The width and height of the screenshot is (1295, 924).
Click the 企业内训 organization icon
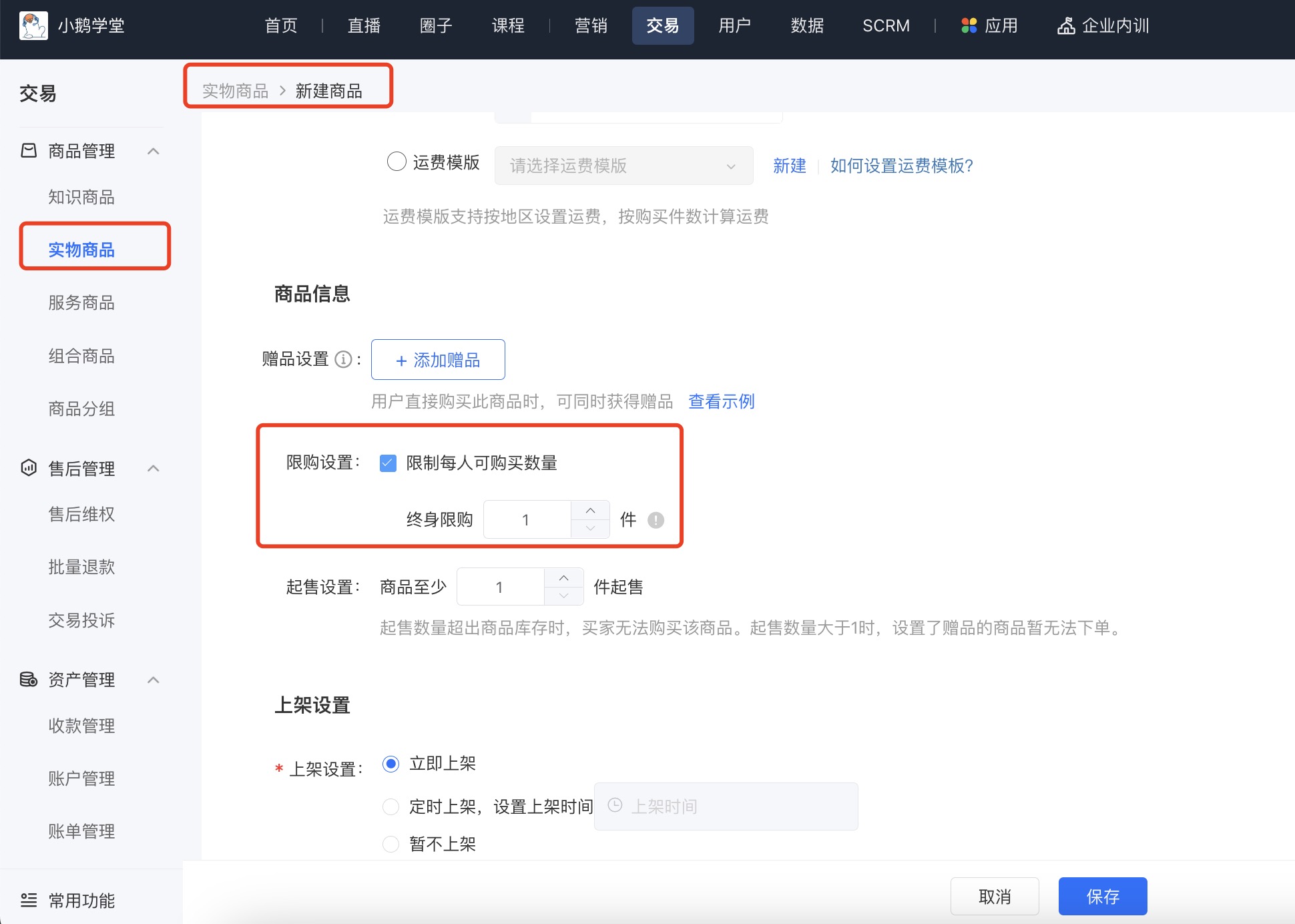1066,26
